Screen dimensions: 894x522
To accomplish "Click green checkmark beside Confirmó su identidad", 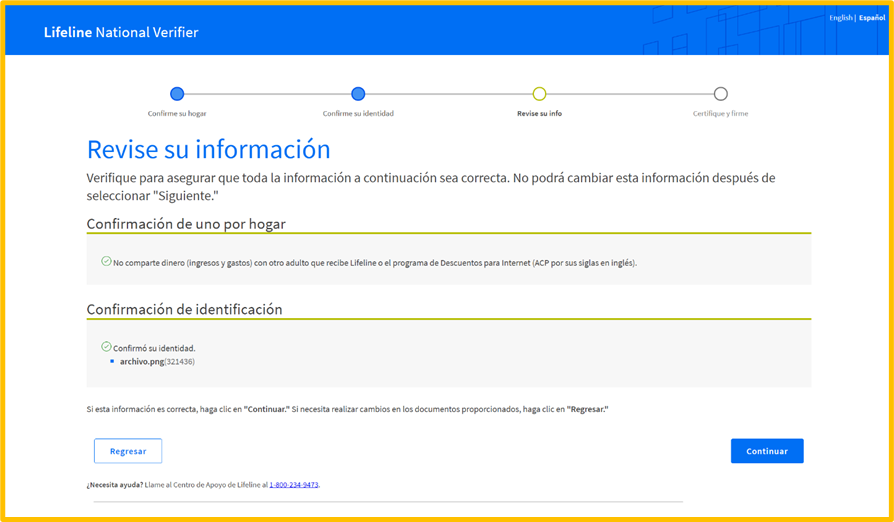I will pyautogui.click(x=106, y=346).
